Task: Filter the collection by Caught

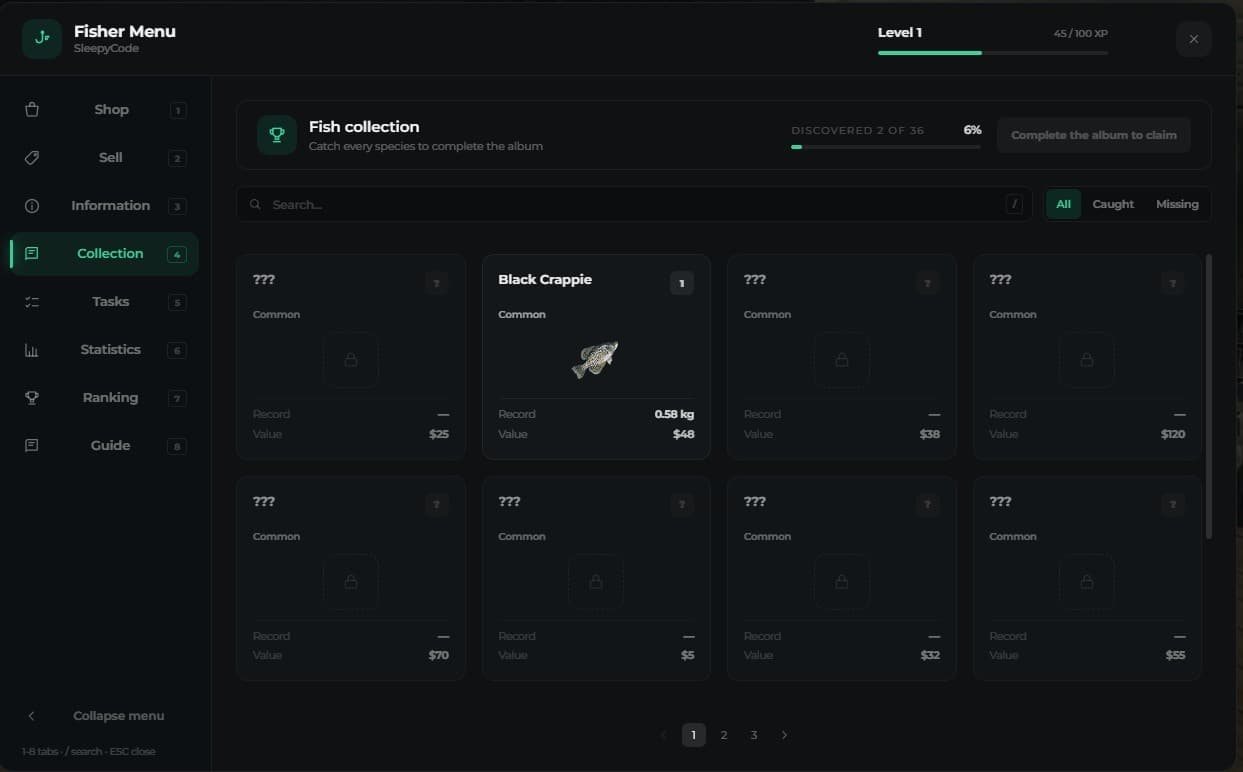Action: pos(1113,204)
